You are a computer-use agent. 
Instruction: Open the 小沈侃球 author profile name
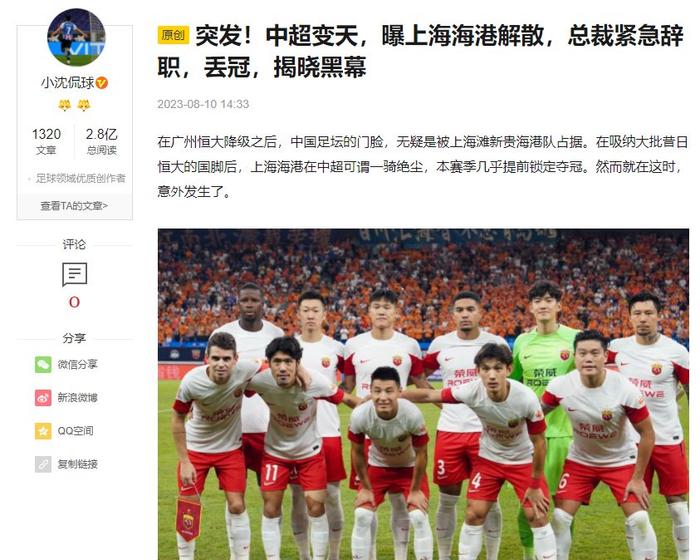coord(68,83)
